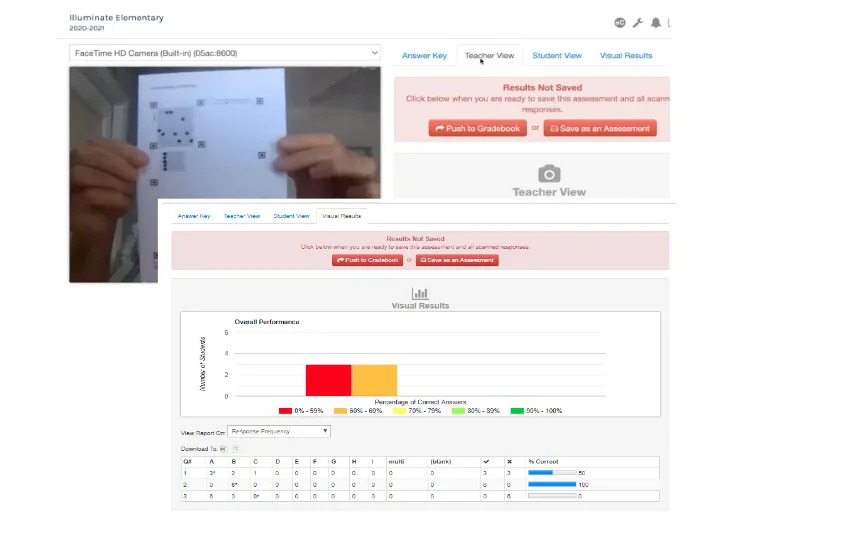Click the large 'Results Not Saved' heading
847x536 pixels.
tap(542, 88)
